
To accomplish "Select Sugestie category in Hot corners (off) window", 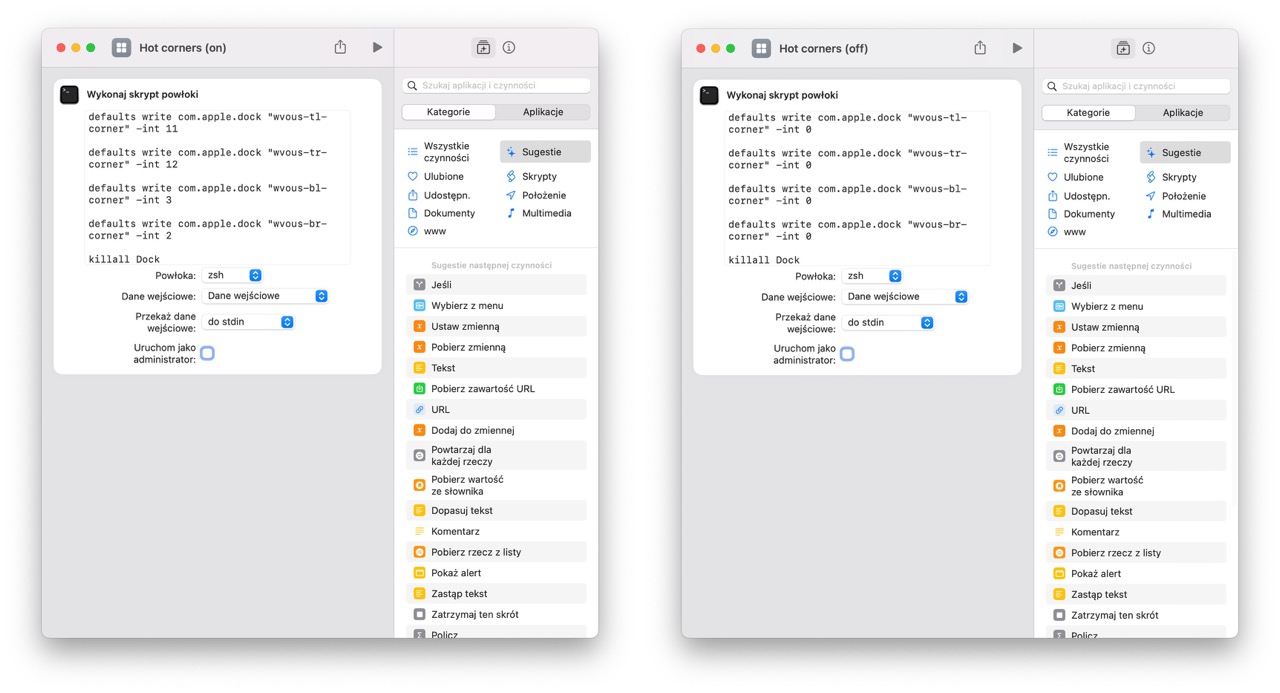I will [x=1185, y=153].
